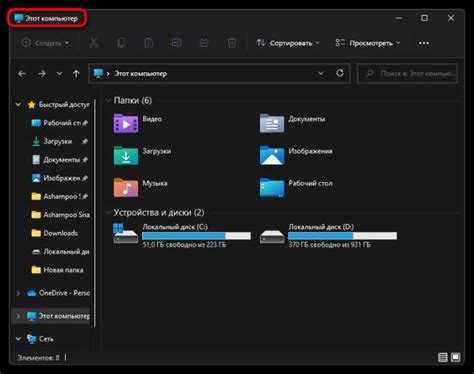The image size is (474, 374).
Task: Refresh the address bar view
Action: [x=340, y=73]
